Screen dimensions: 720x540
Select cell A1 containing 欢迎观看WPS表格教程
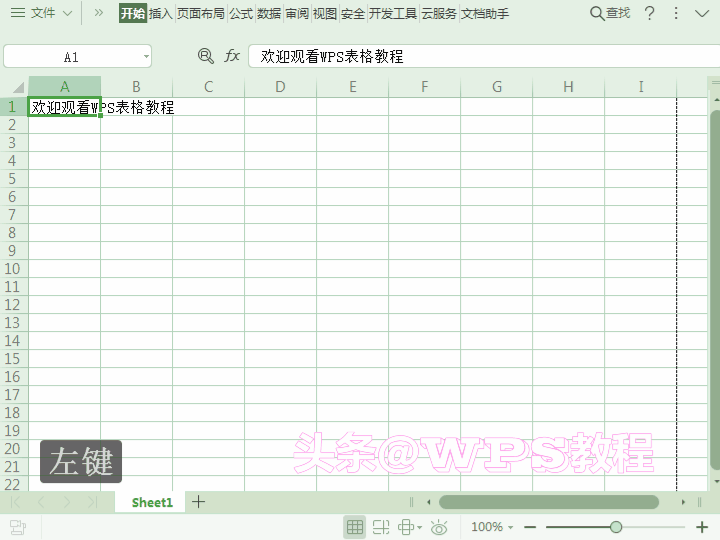64,107
